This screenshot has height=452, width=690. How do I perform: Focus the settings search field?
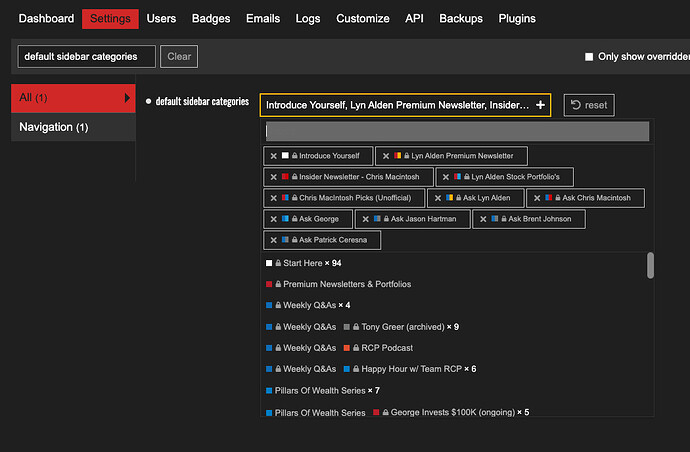click(x=87, y=56)
